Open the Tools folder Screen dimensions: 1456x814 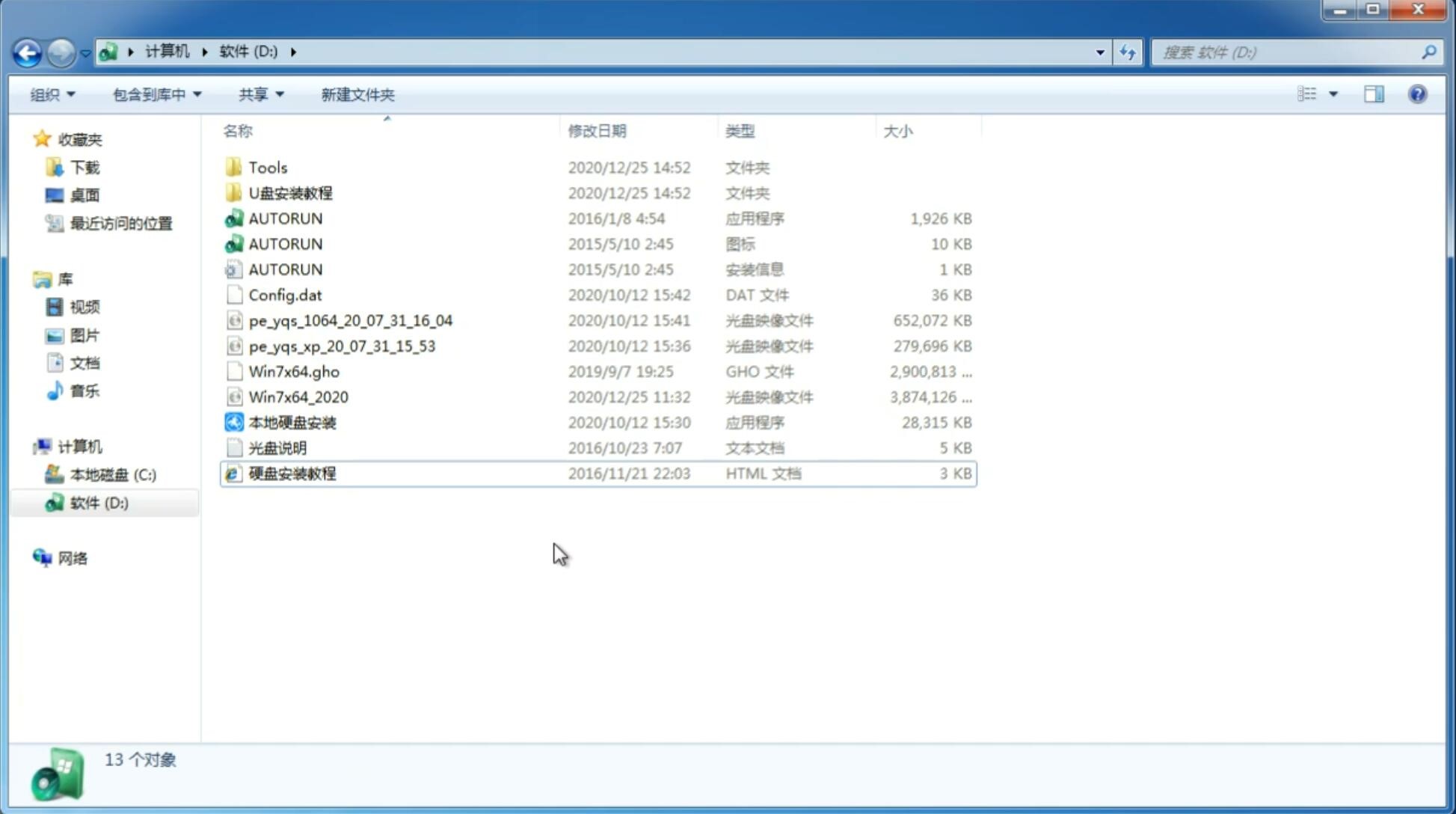click(267, 167)
